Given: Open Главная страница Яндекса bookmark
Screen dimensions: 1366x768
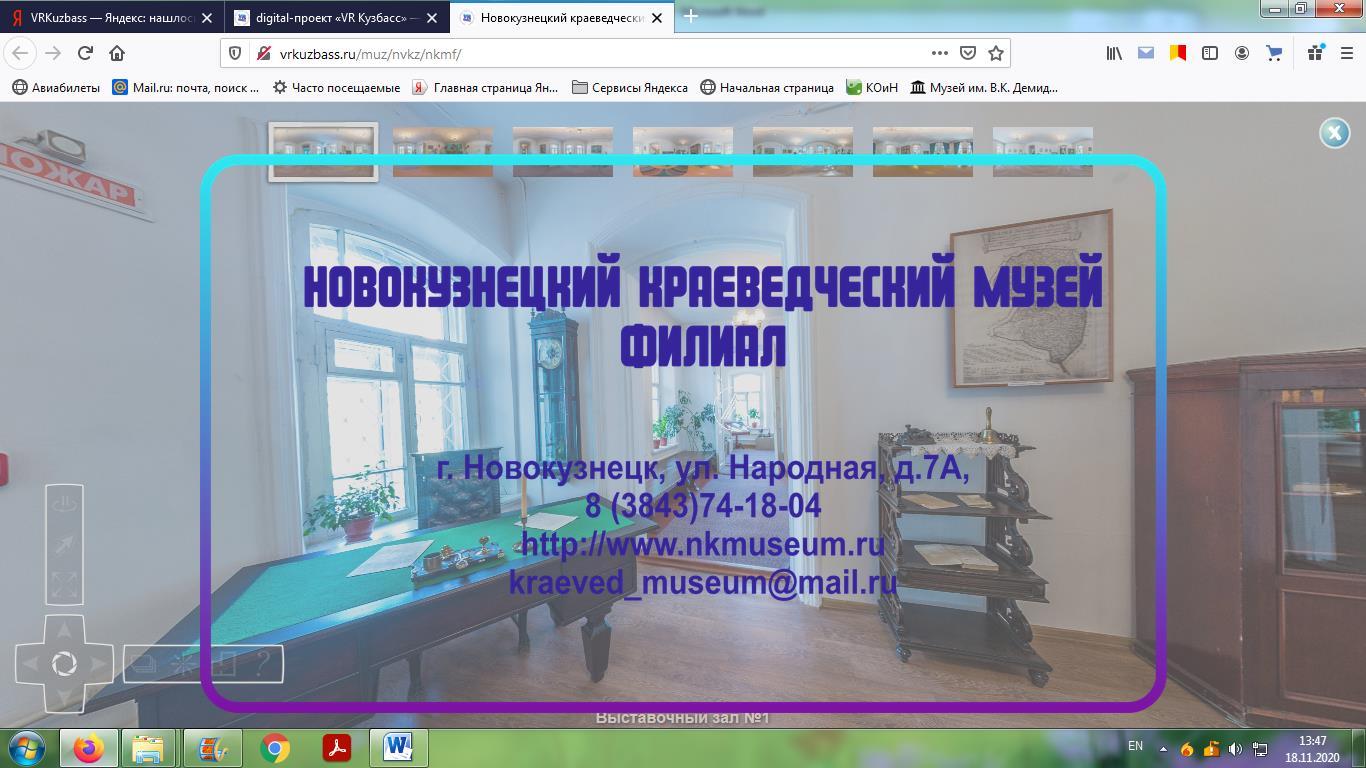Looking at the screenshot, I should [x=486, y=87].
